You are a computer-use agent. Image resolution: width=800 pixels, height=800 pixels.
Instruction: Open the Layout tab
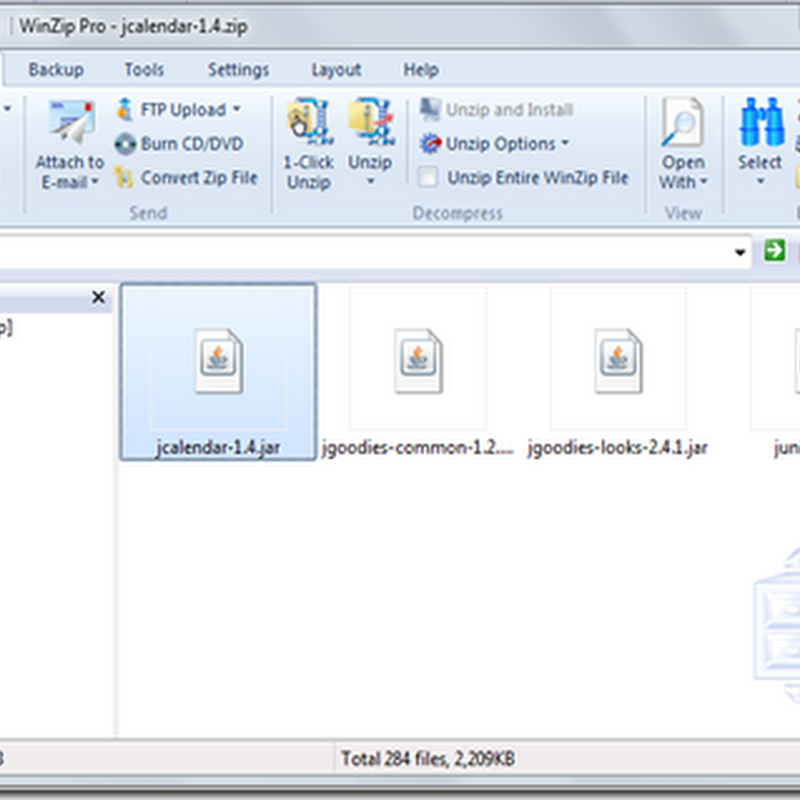point(336,69)
